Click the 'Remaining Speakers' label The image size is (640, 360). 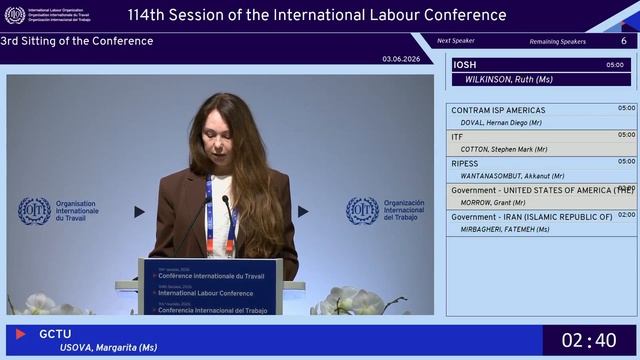[x=557, y=42]
